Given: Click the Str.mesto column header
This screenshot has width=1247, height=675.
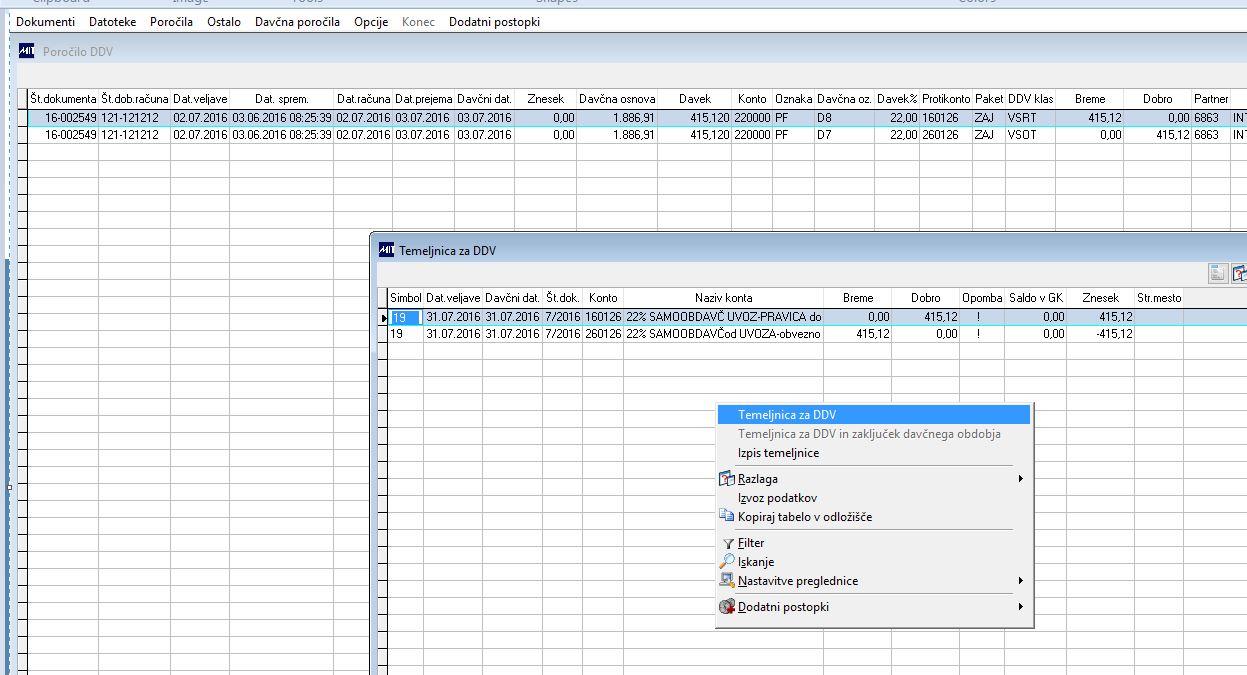Looking at the screenshot, I should click(1159, 298).
